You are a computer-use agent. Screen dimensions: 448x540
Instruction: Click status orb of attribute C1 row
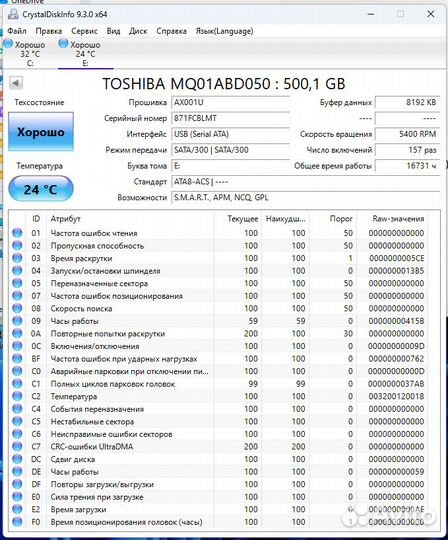tap(17, 384)
